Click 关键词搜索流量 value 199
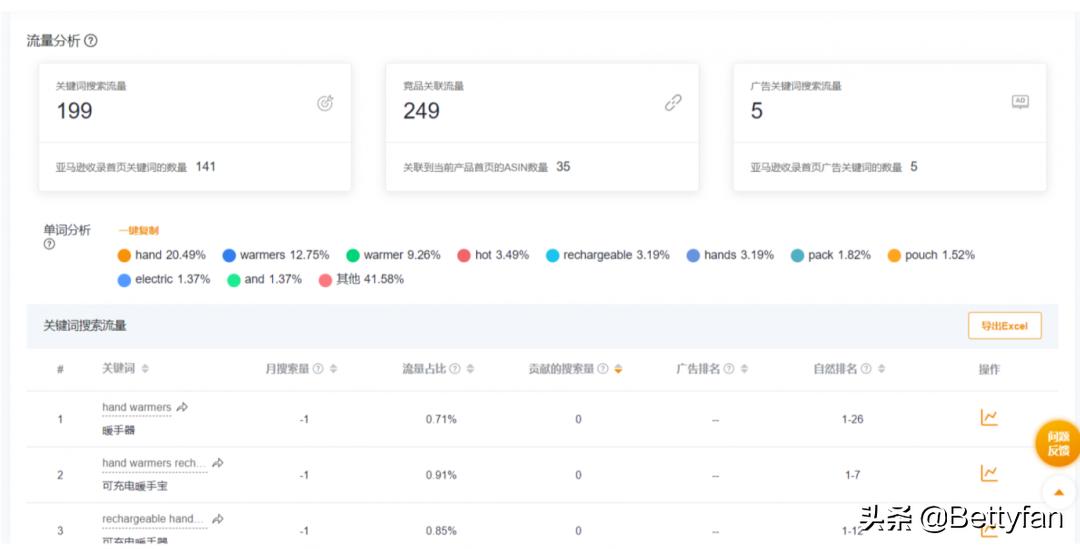This screenshot has height=549, width=1080. coord(74,111)
